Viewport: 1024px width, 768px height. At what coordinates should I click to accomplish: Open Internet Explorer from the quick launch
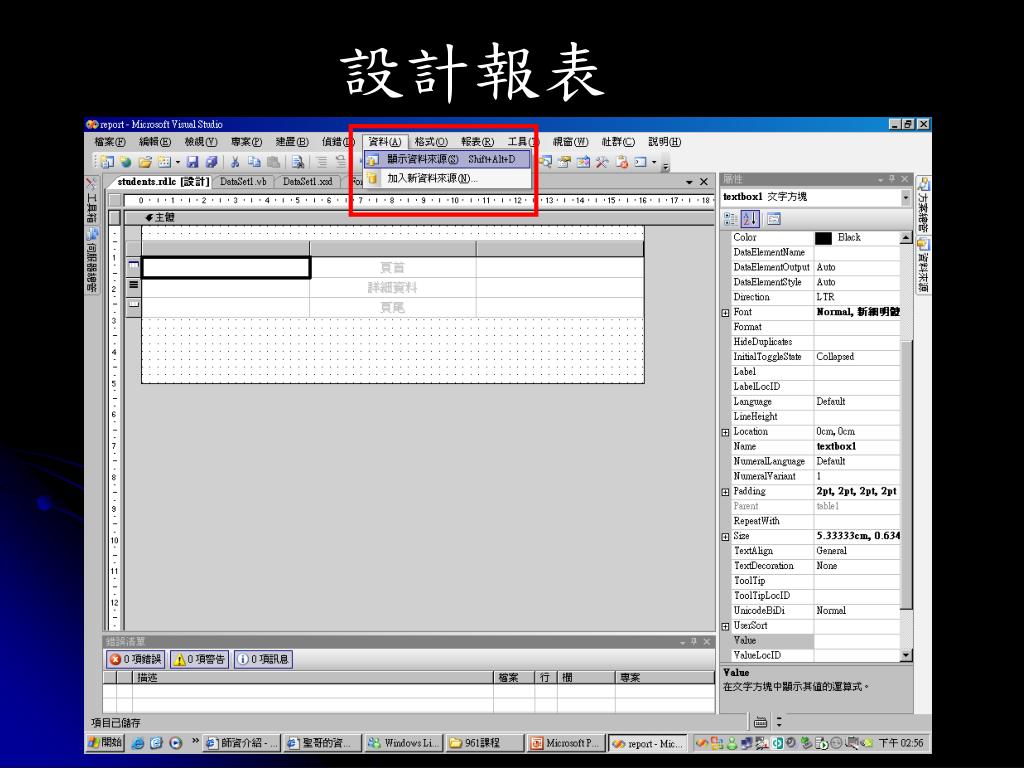[138, 743]
